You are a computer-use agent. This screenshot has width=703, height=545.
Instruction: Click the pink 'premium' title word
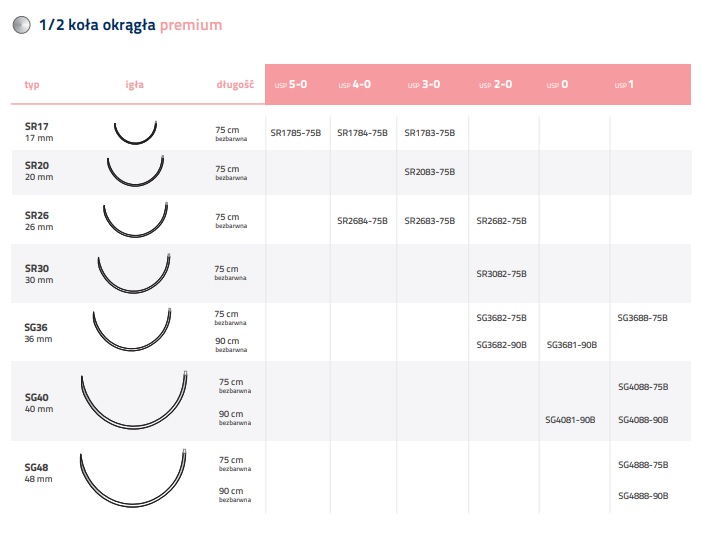(x=191, y=25)
